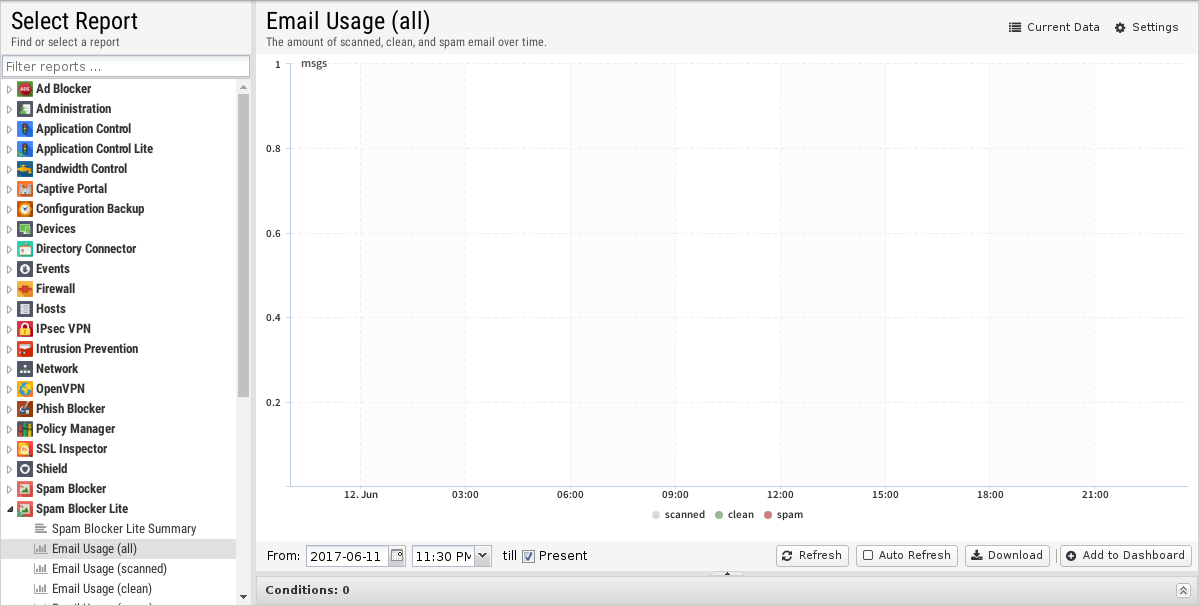The width and height of the screenshot is (1199, 606).
Task: Click the Spam Blocker icon
Action: pyautogui.click(x=24, y=489)
